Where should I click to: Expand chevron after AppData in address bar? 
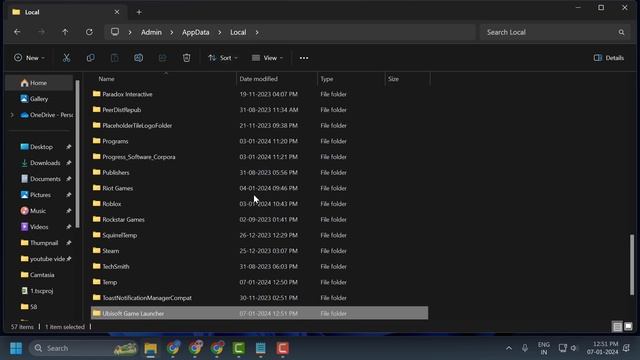tap(220, 32)
